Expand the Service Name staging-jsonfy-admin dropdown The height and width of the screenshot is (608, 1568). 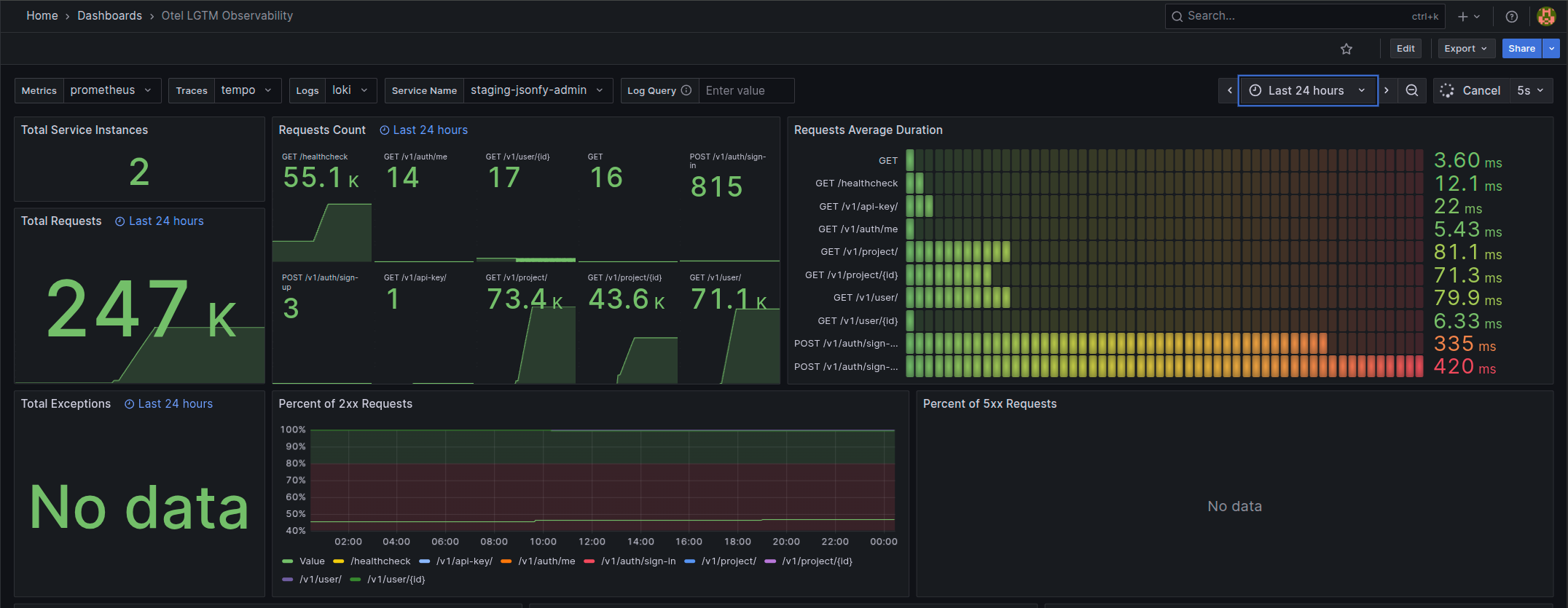click(x=537, y=90)
